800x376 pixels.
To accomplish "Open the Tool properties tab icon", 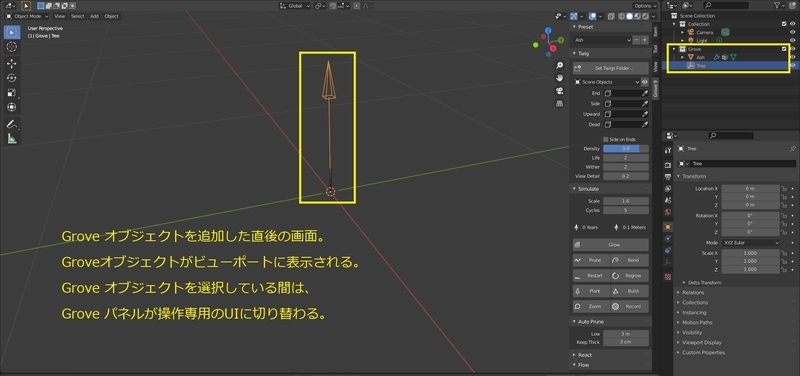I will point(668,151).
